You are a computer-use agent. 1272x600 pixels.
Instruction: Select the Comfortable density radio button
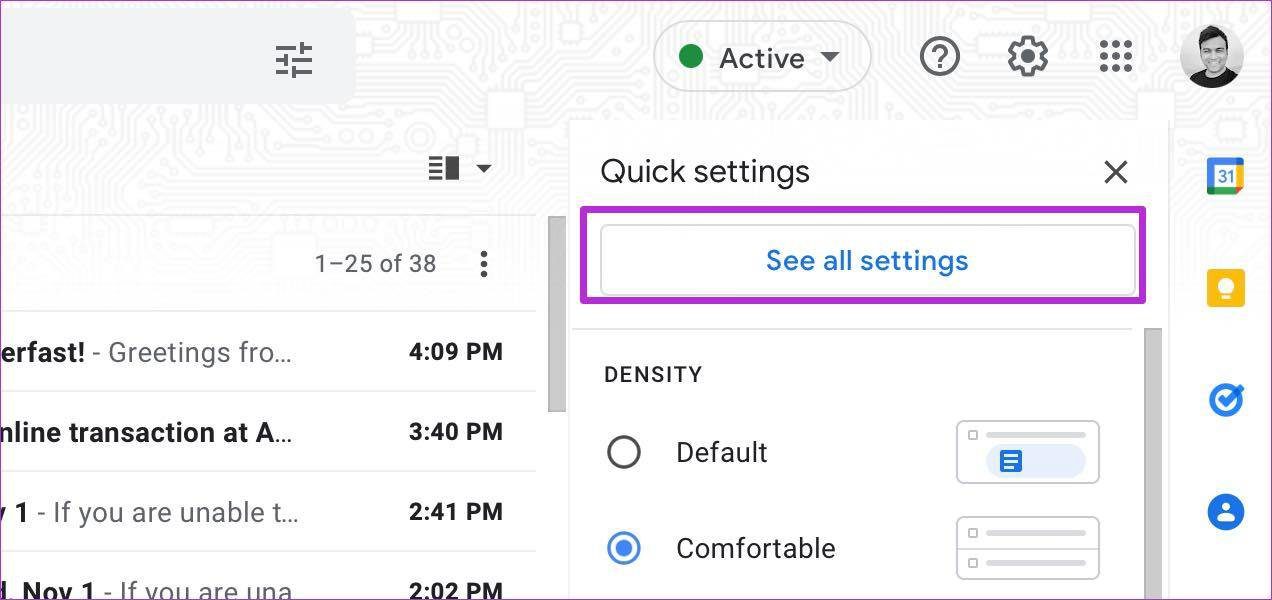pos(624,548)
